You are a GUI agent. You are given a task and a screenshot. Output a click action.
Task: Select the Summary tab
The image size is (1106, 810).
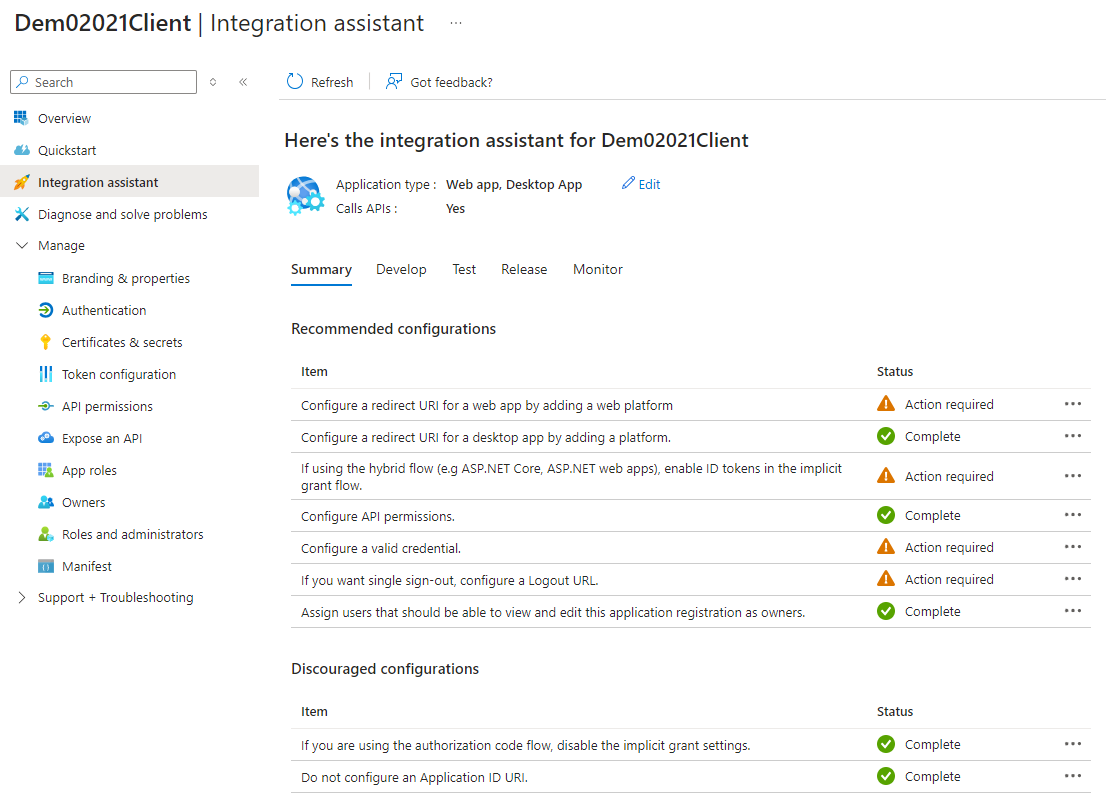pyautogui.click(x=321, y=270)
